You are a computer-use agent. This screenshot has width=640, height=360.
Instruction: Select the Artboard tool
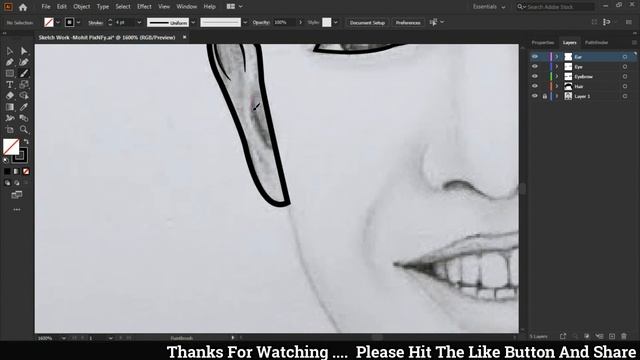(9, 130)
